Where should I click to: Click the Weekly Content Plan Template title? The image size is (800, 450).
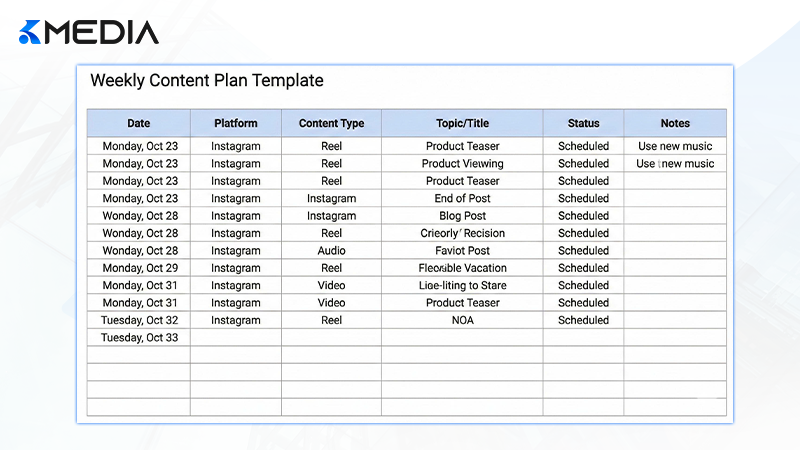click(207, 81)
